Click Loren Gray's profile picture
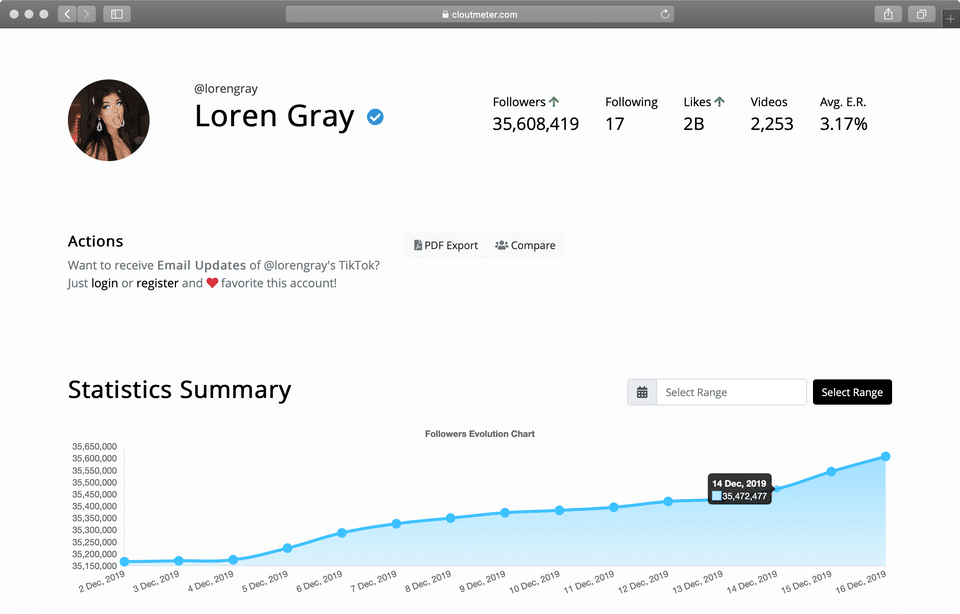Viewport: 960px width, 614px height. pos(108,120)
